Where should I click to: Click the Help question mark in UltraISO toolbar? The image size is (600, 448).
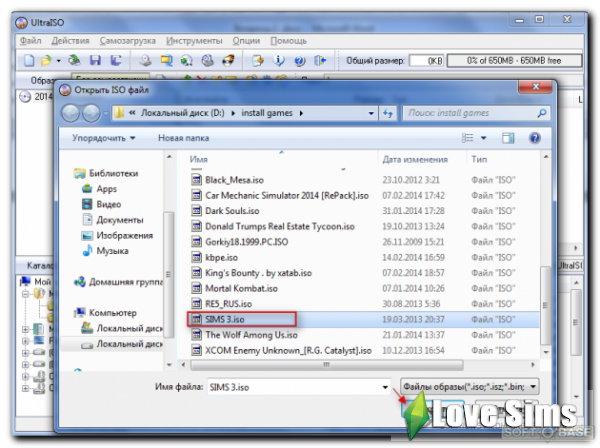tap(300, 60)
